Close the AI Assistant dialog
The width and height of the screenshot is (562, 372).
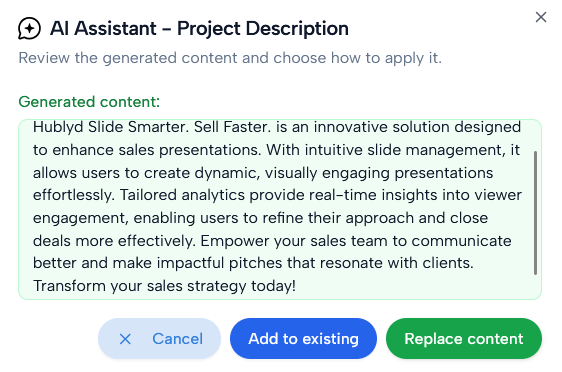coord(541,17)
